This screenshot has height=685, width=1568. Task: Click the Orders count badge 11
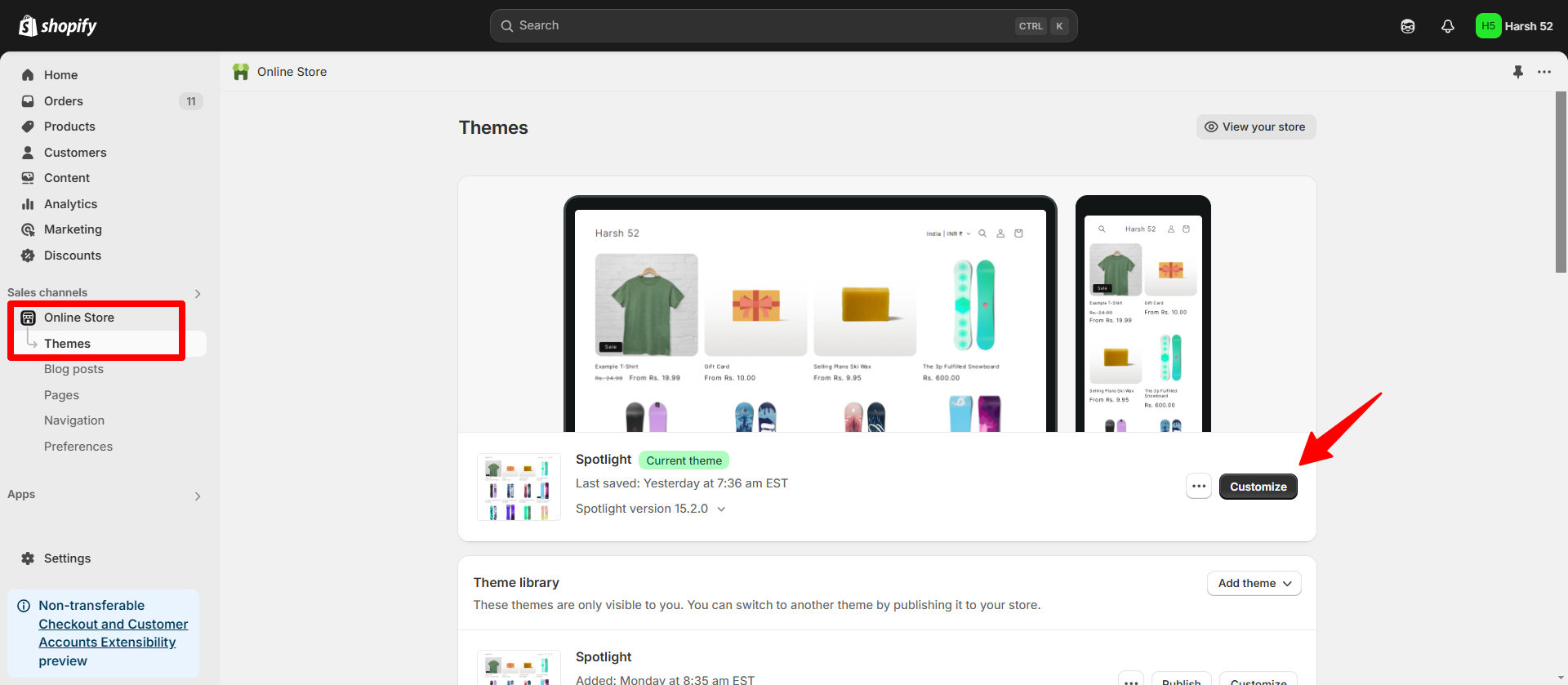coord(191,101)
